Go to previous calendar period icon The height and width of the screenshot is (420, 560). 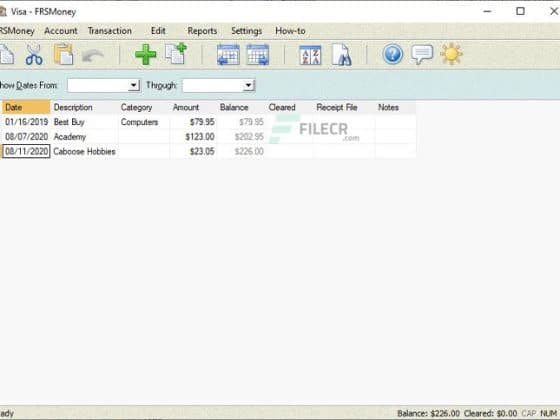pyautogui.click(x=228, y=55)
